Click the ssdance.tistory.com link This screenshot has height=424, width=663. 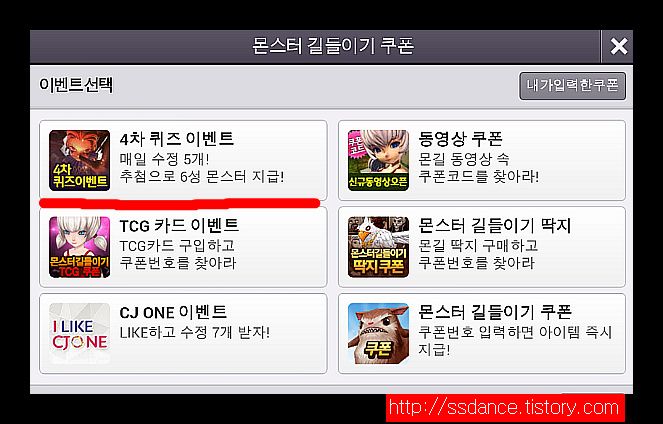pyautogui.click(x=504, y=408)
